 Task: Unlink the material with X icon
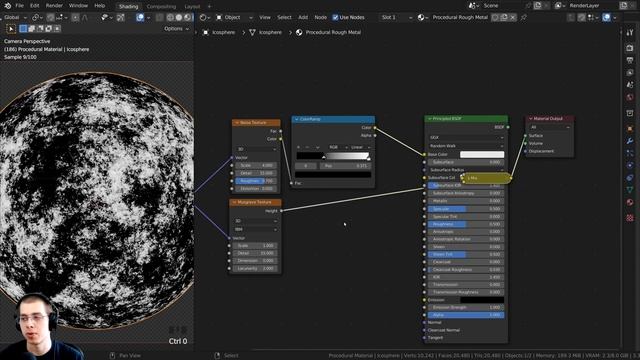coord(513,18)
